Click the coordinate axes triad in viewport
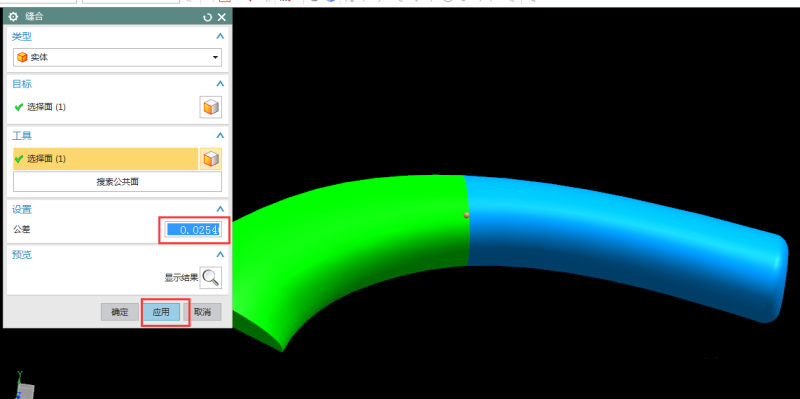 (x=23, y=386)
